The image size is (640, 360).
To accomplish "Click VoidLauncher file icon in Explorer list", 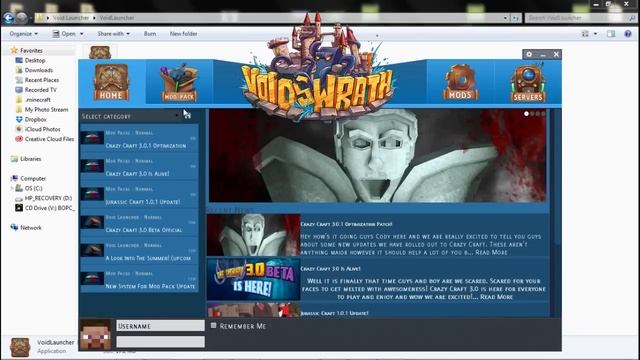I will tap(100, 52).
